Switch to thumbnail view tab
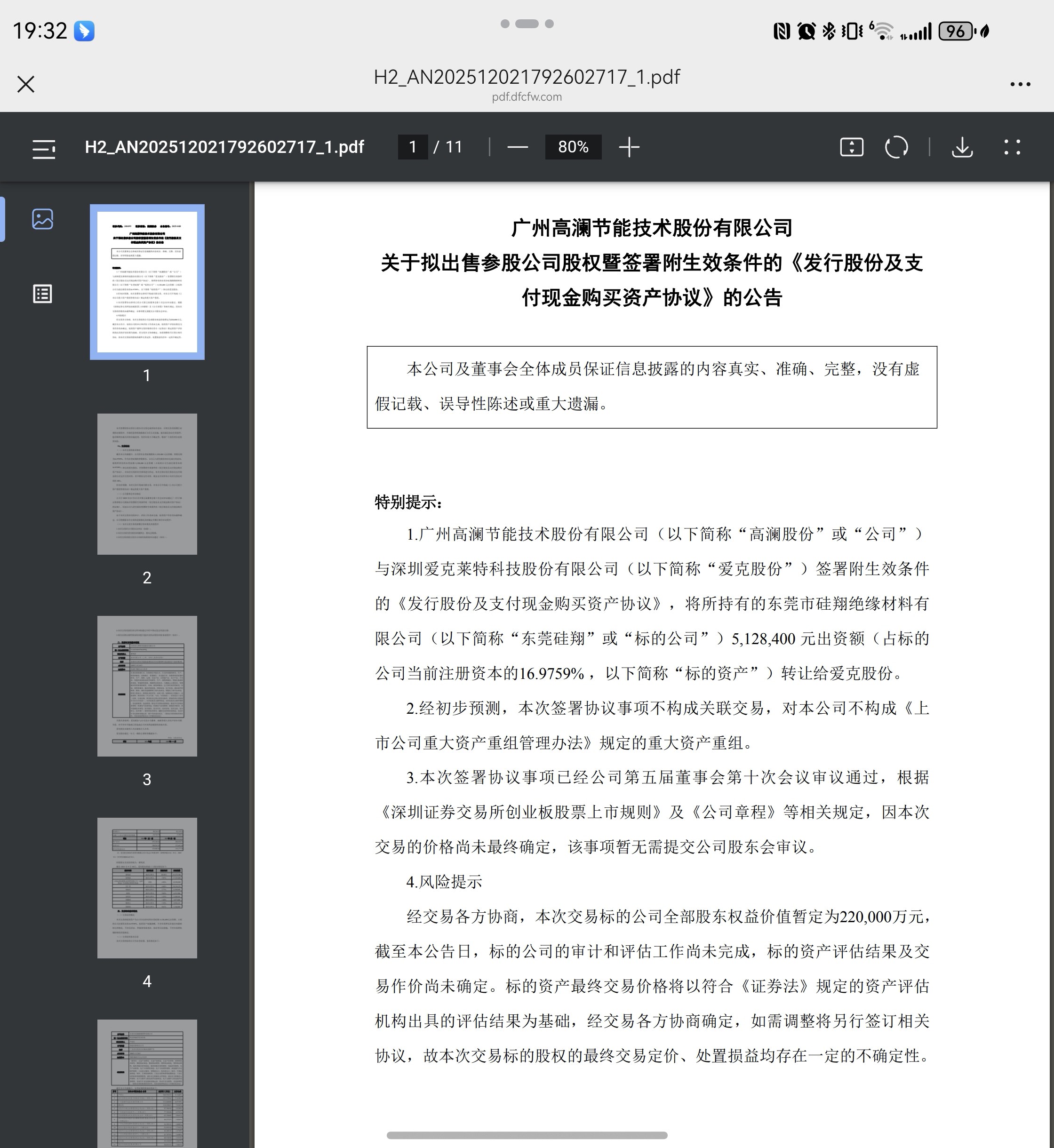 tap(43, 219)
